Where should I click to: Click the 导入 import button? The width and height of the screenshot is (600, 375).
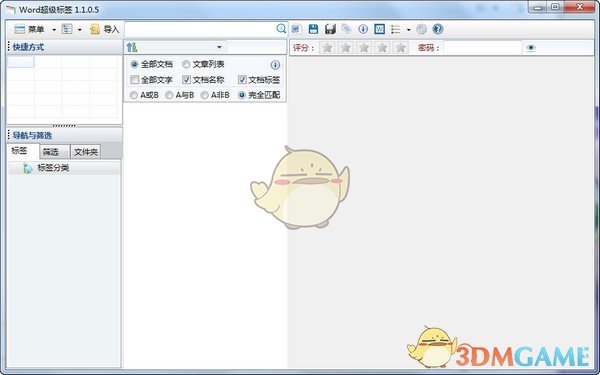104,29
